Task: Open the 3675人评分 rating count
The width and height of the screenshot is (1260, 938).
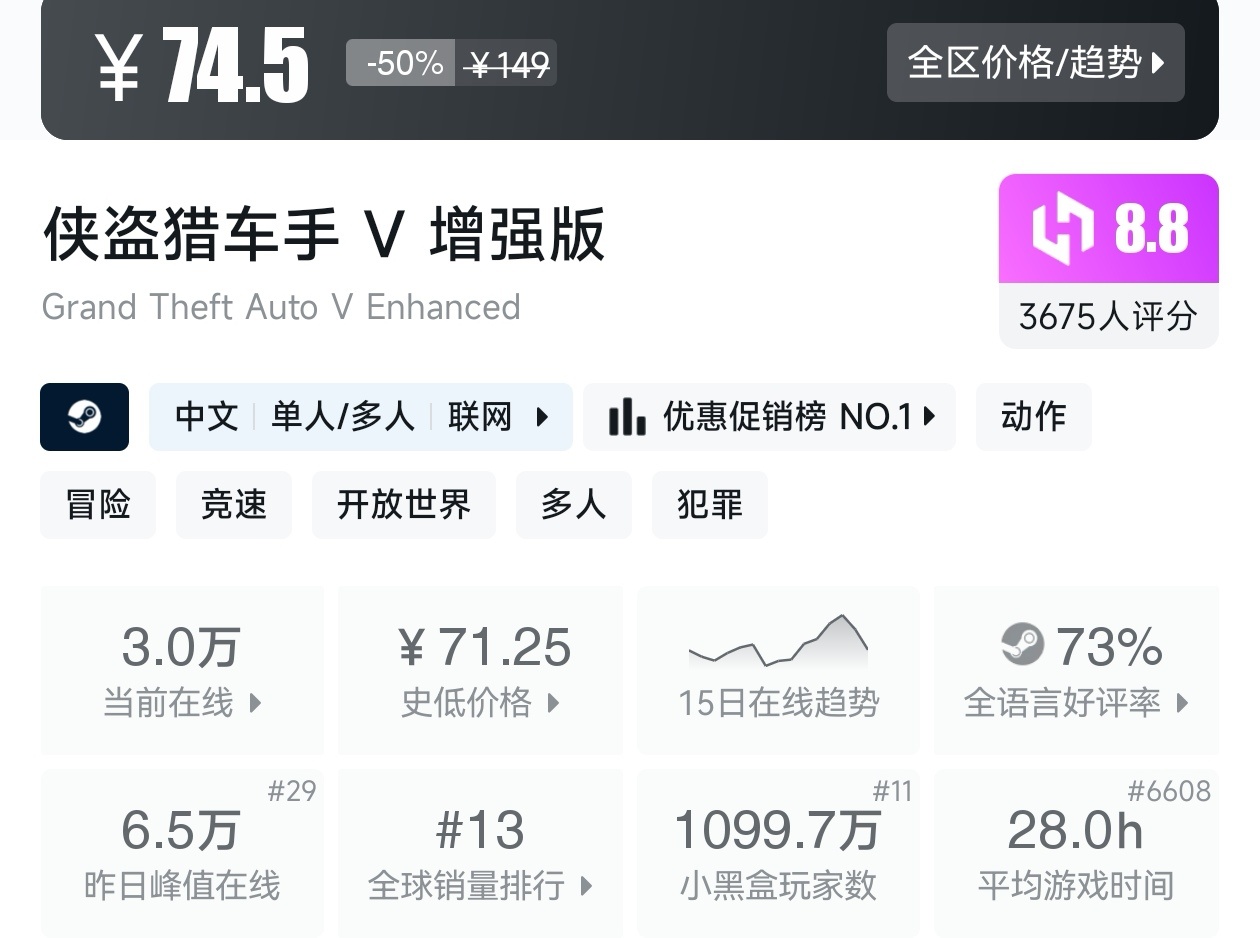Action: [x=1108, y=316]
